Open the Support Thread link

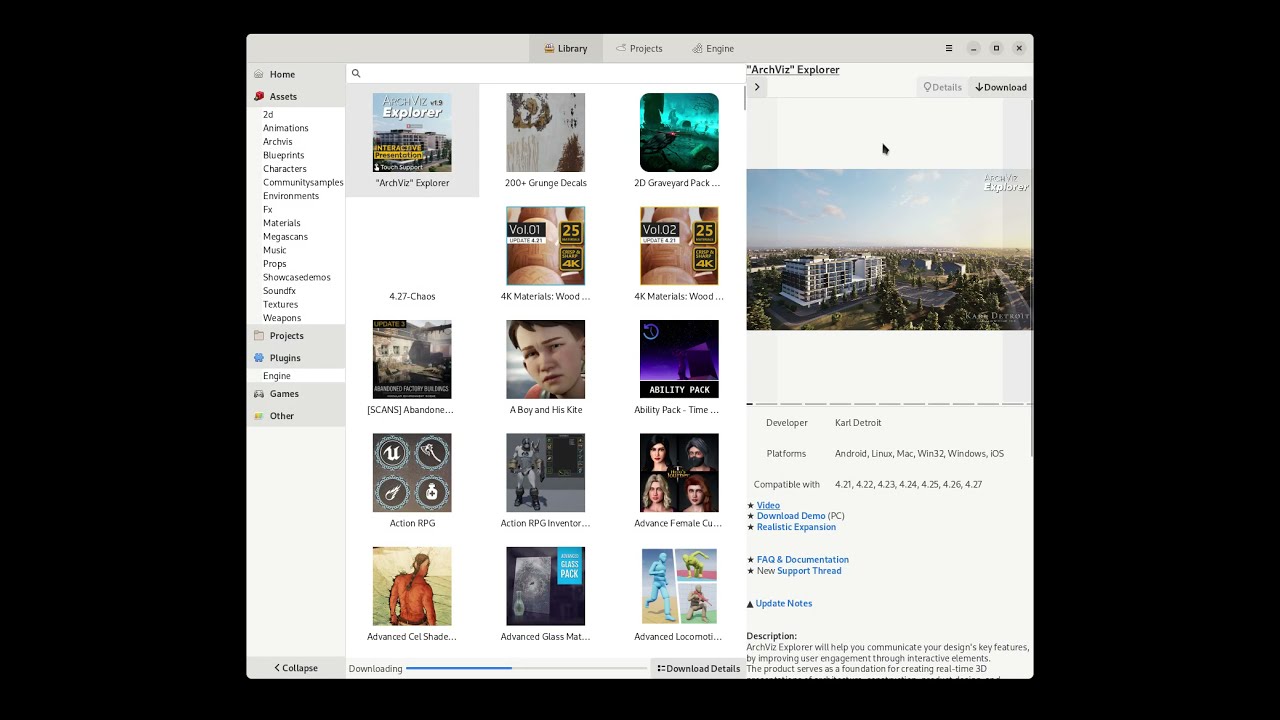[809, 571]
